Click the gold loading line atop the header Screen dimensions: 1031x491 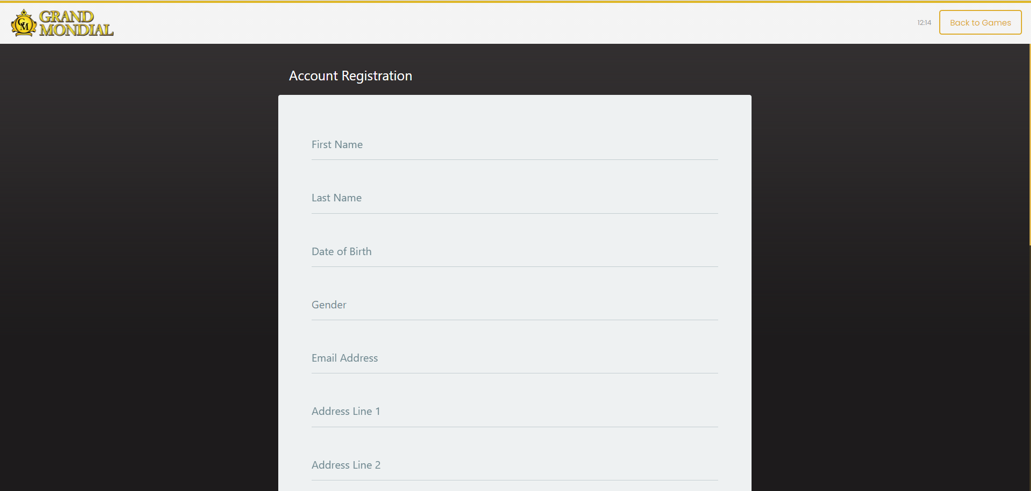[516, 1]
